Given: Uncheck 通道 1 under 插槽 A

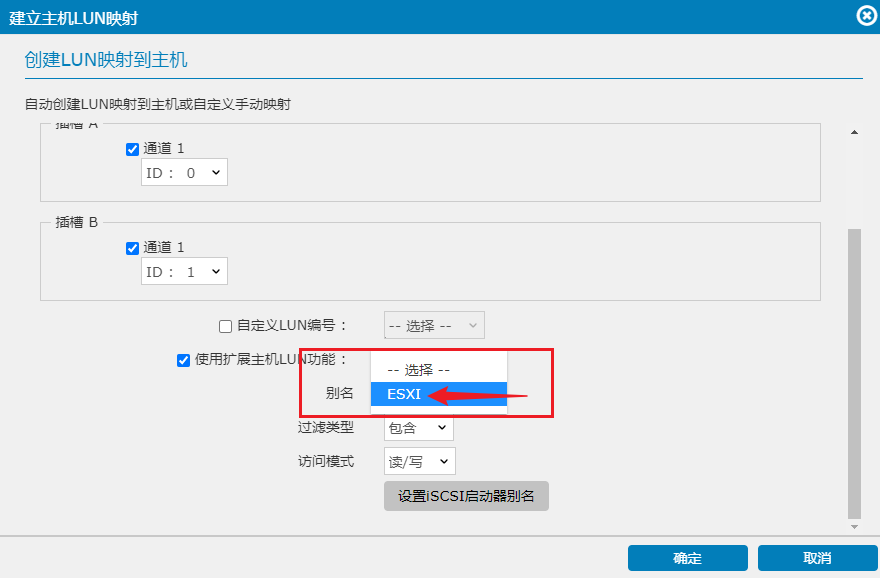Looking at the screenshot, I should [x=132, y=149].
